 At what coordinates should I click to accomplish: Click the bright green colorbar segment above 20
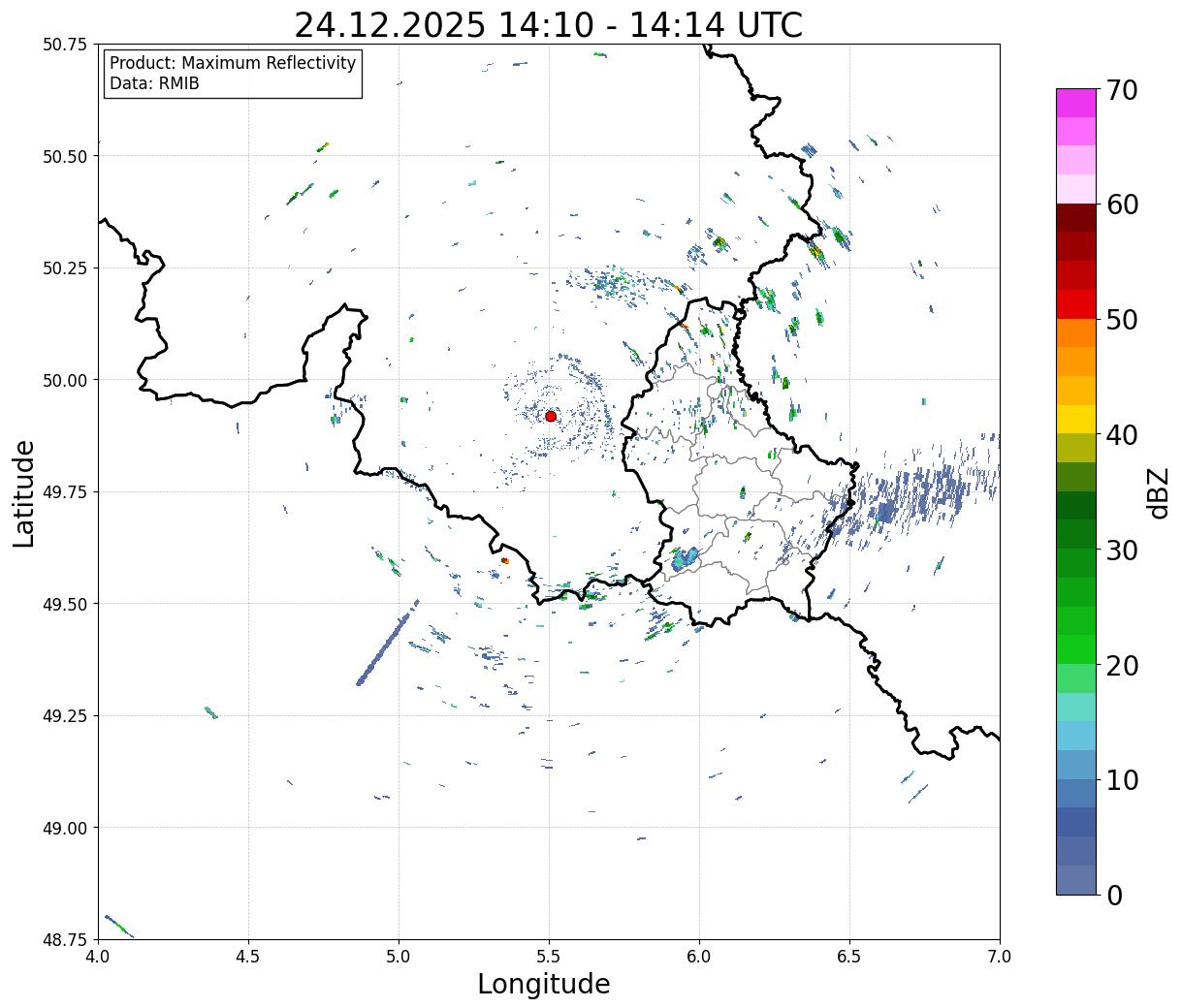[1076, 649]
